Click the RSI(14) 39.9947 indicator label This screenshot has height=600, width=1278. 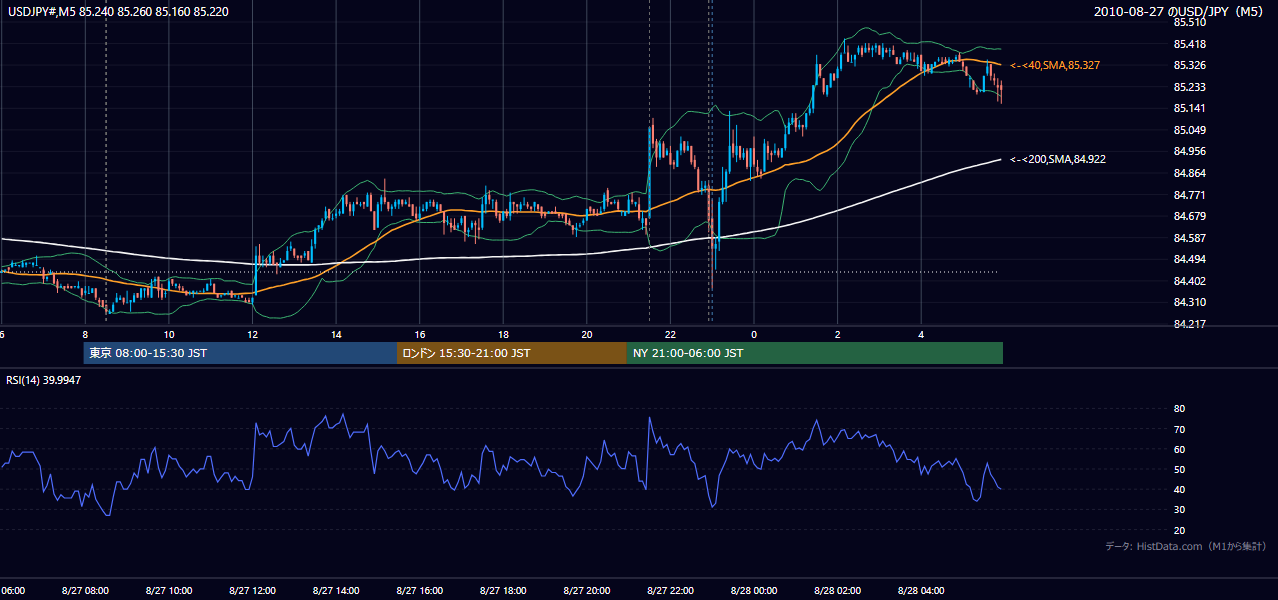pyautogui.click(x=44, y=380)
